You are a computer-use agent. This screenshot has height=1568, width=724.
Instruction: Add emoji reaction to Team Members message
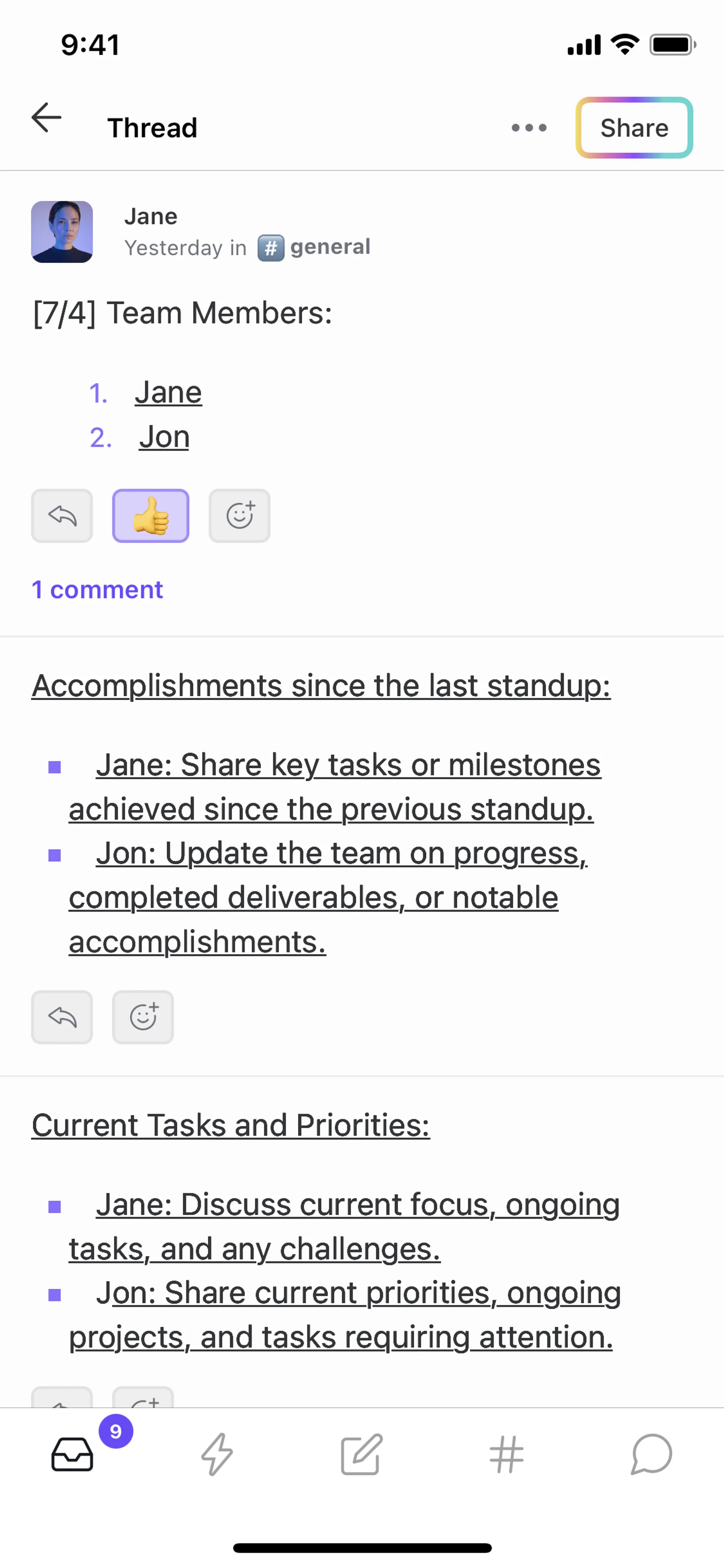(x=239, y=516)
